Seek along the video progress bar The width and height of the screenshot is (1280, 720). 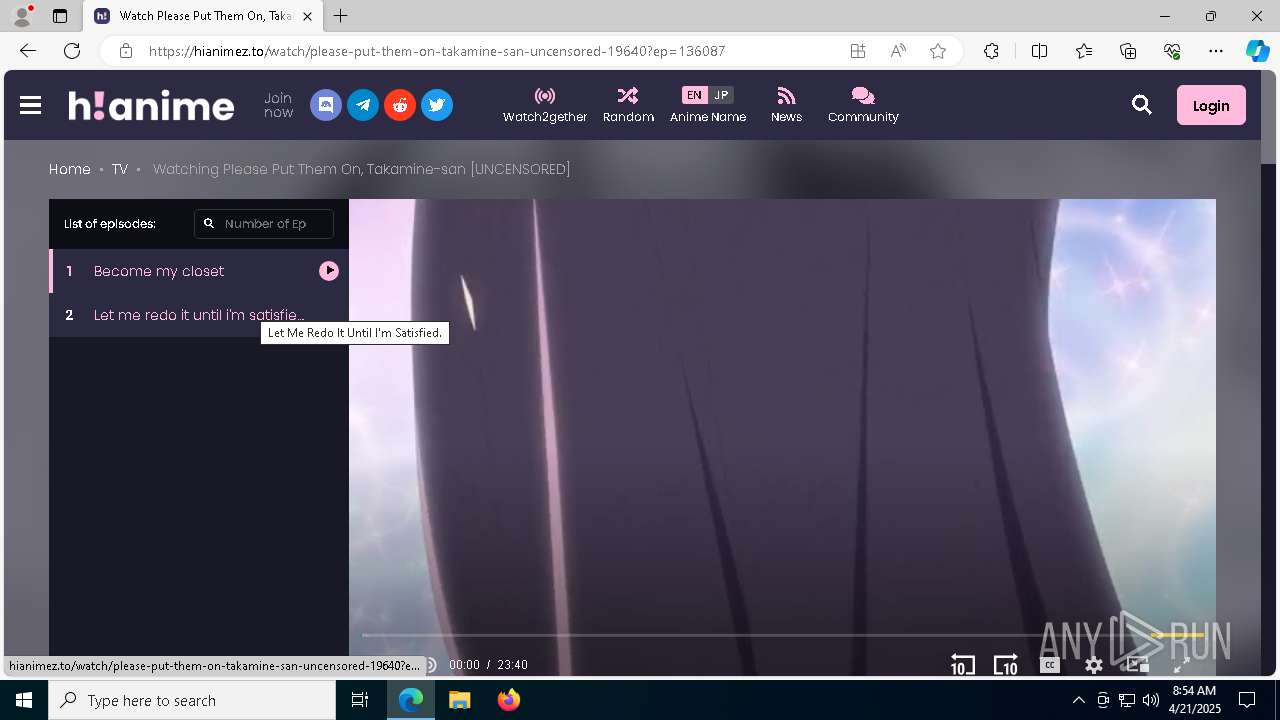coord(783,635)
